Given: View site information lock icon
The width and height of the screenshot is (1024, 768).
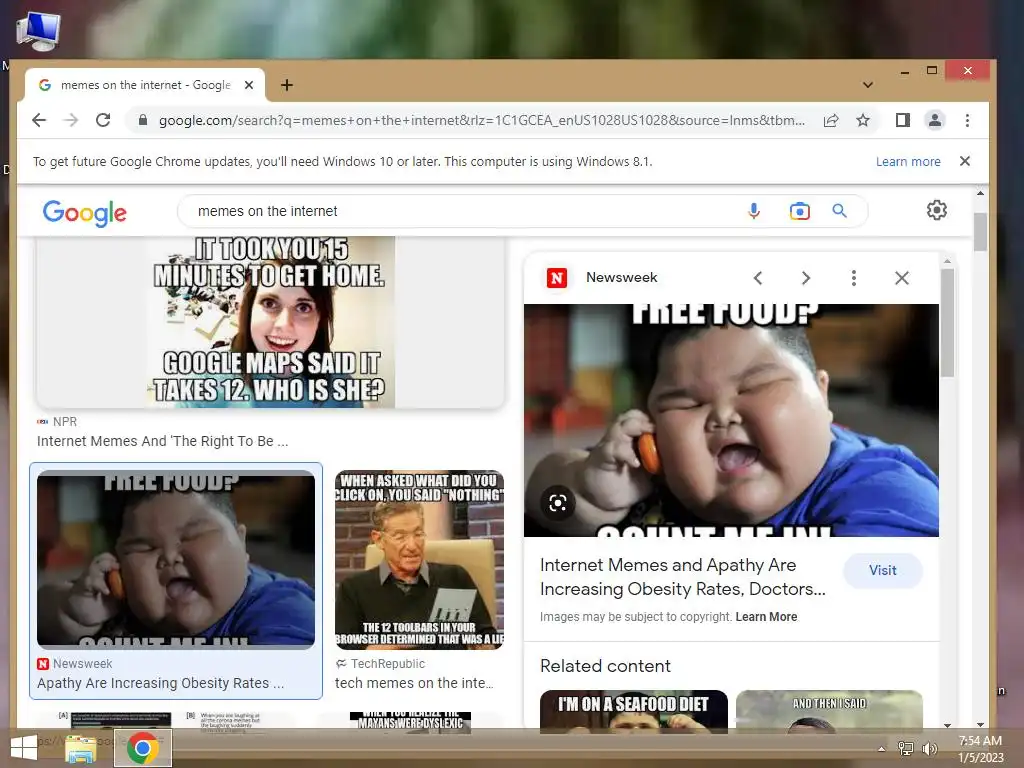Looking at the screenshot, I should (x=142, y=120).
